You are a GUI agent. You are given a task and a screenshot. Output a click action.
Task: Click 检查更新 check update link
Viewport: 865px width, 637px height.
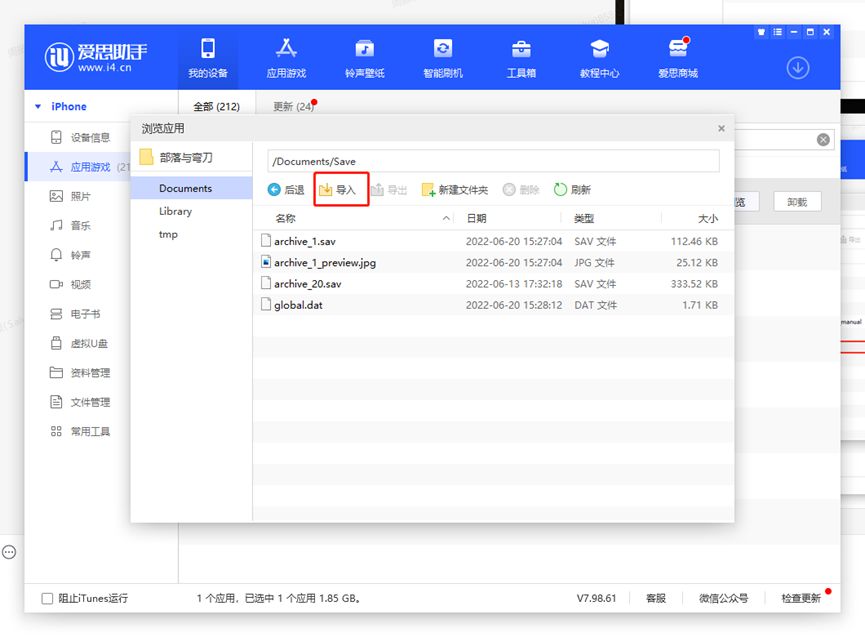(801, 598)
